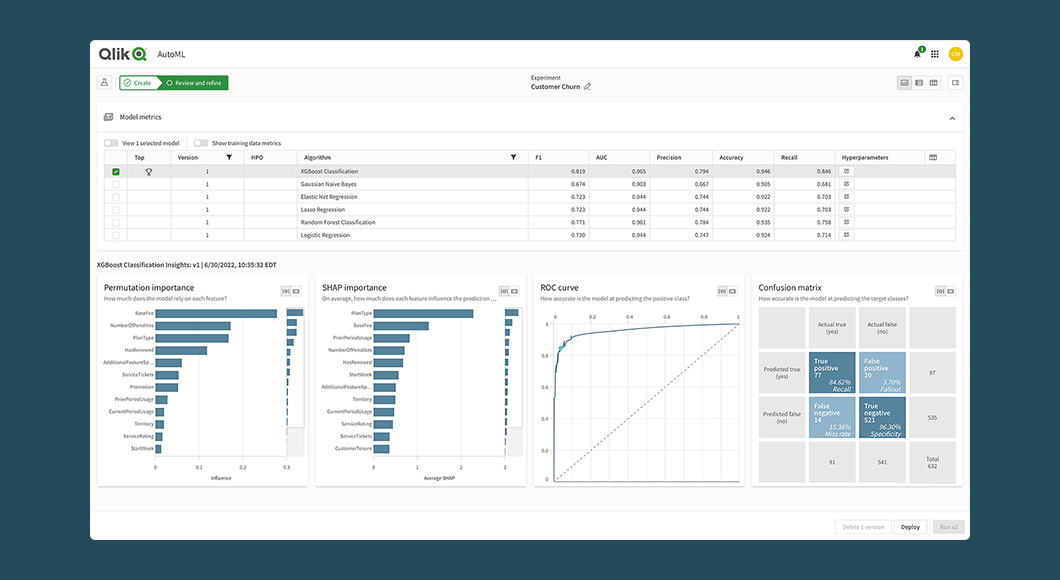This screenshot has width=1060, height=580.
Task: Open the notifications bell
Action: (x=917, y=54)
